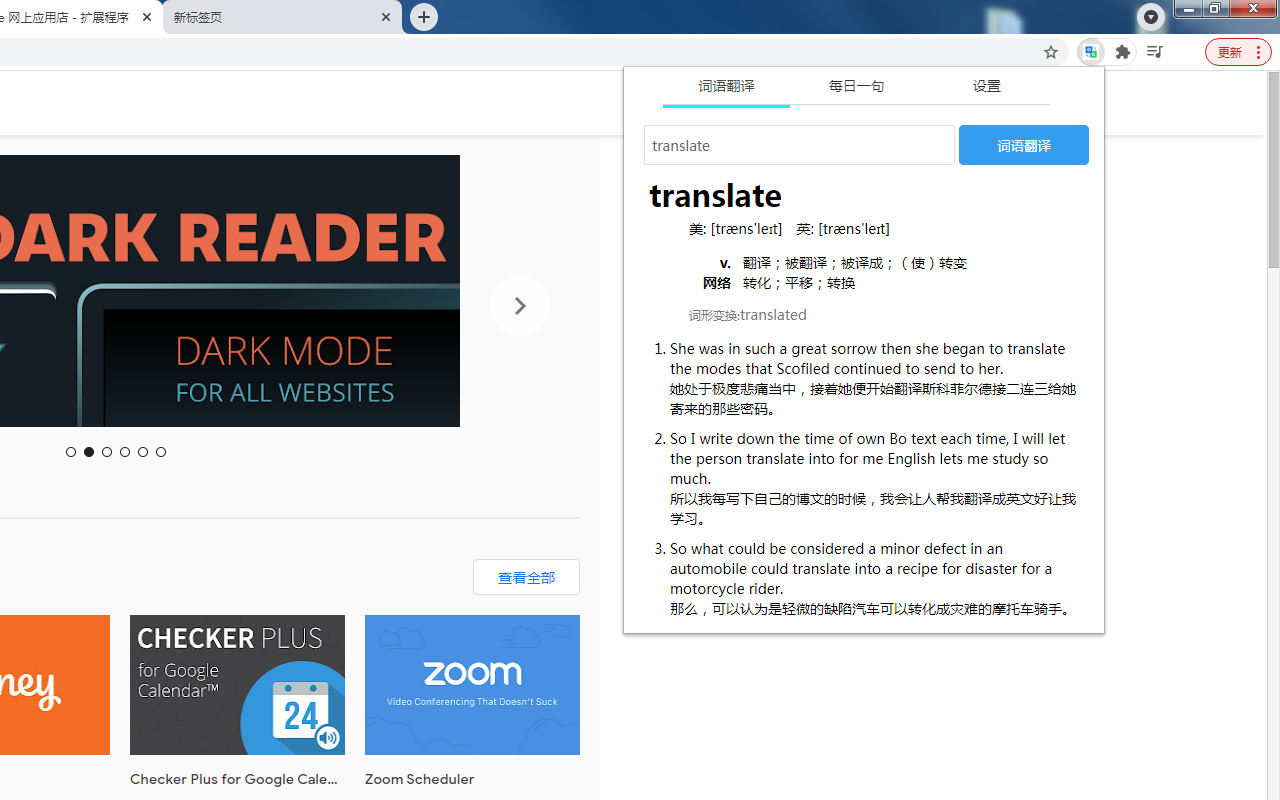Click the carousel next arrow on Dark Reader banner

click(519, 306)
